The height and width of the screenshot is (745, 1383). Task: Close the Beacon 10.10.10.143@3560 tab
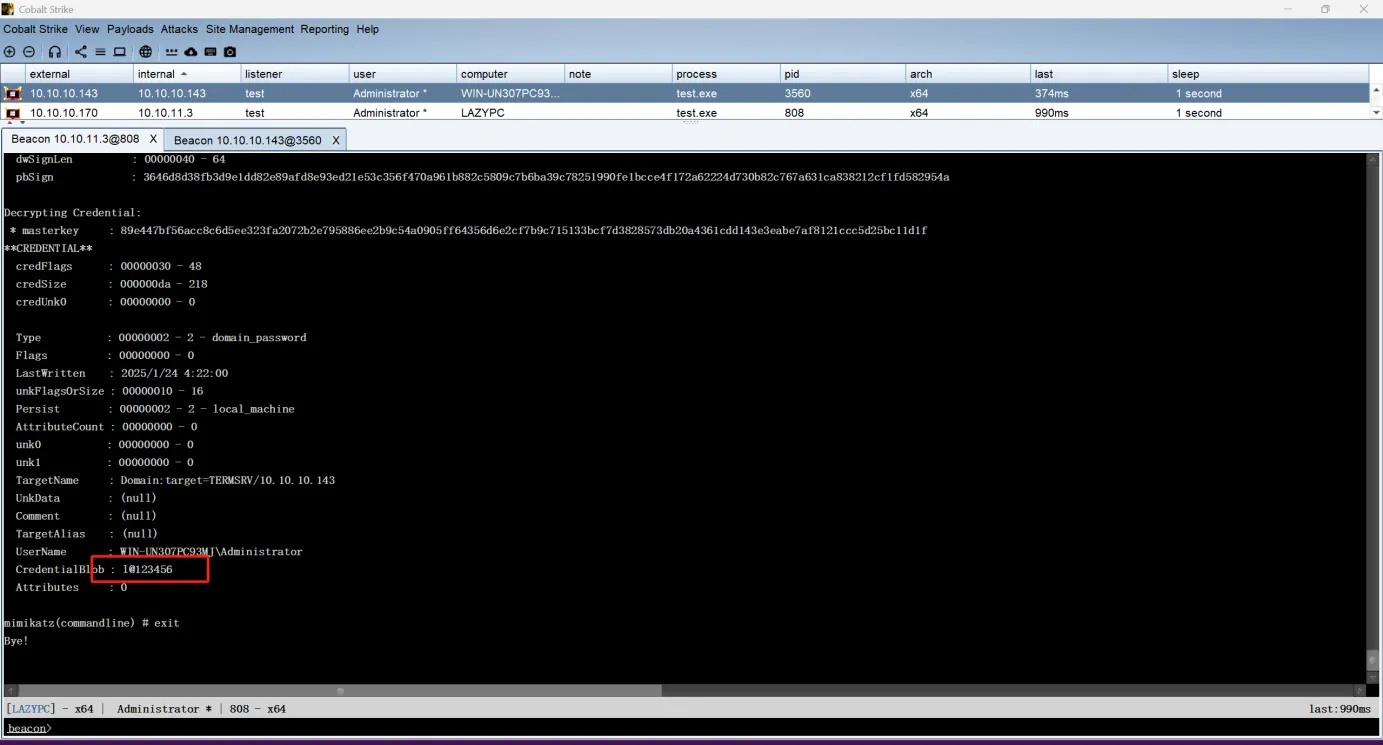pos(336,140)
